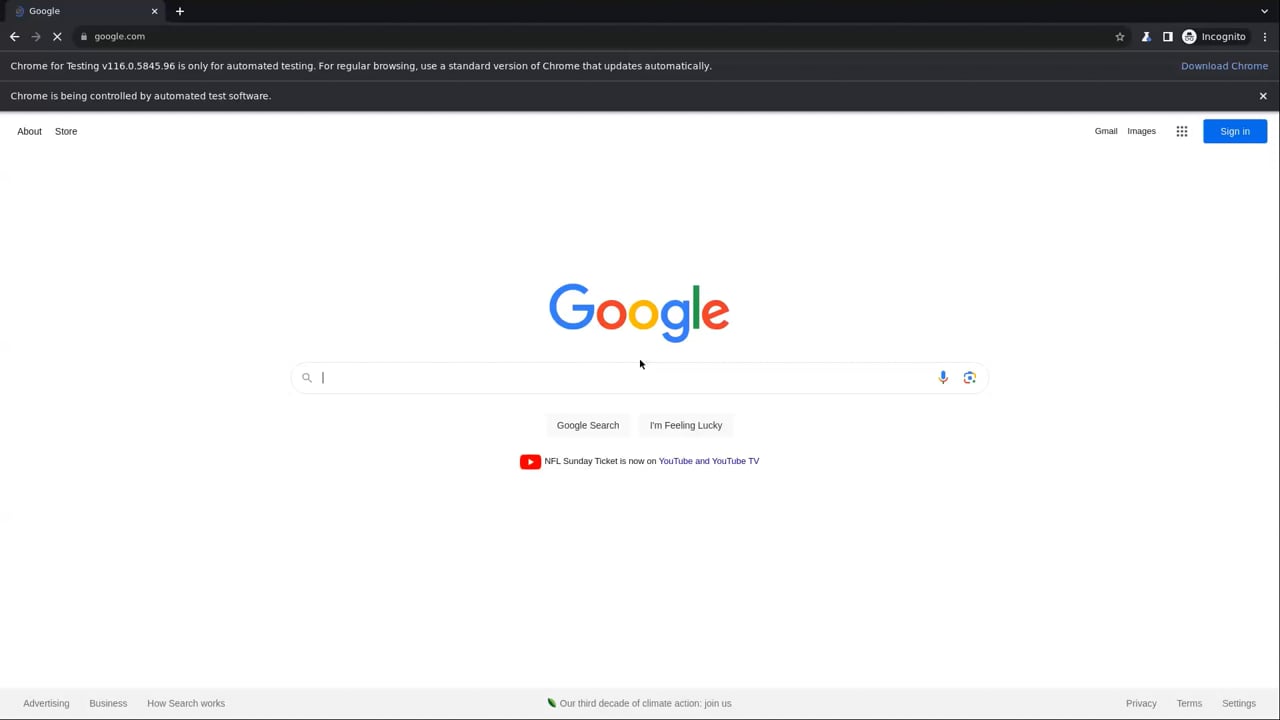The width and height of the screenshot is (1280, 720).
Task: Click the magnifier icon in search box
Action: [x=307, y=377]
